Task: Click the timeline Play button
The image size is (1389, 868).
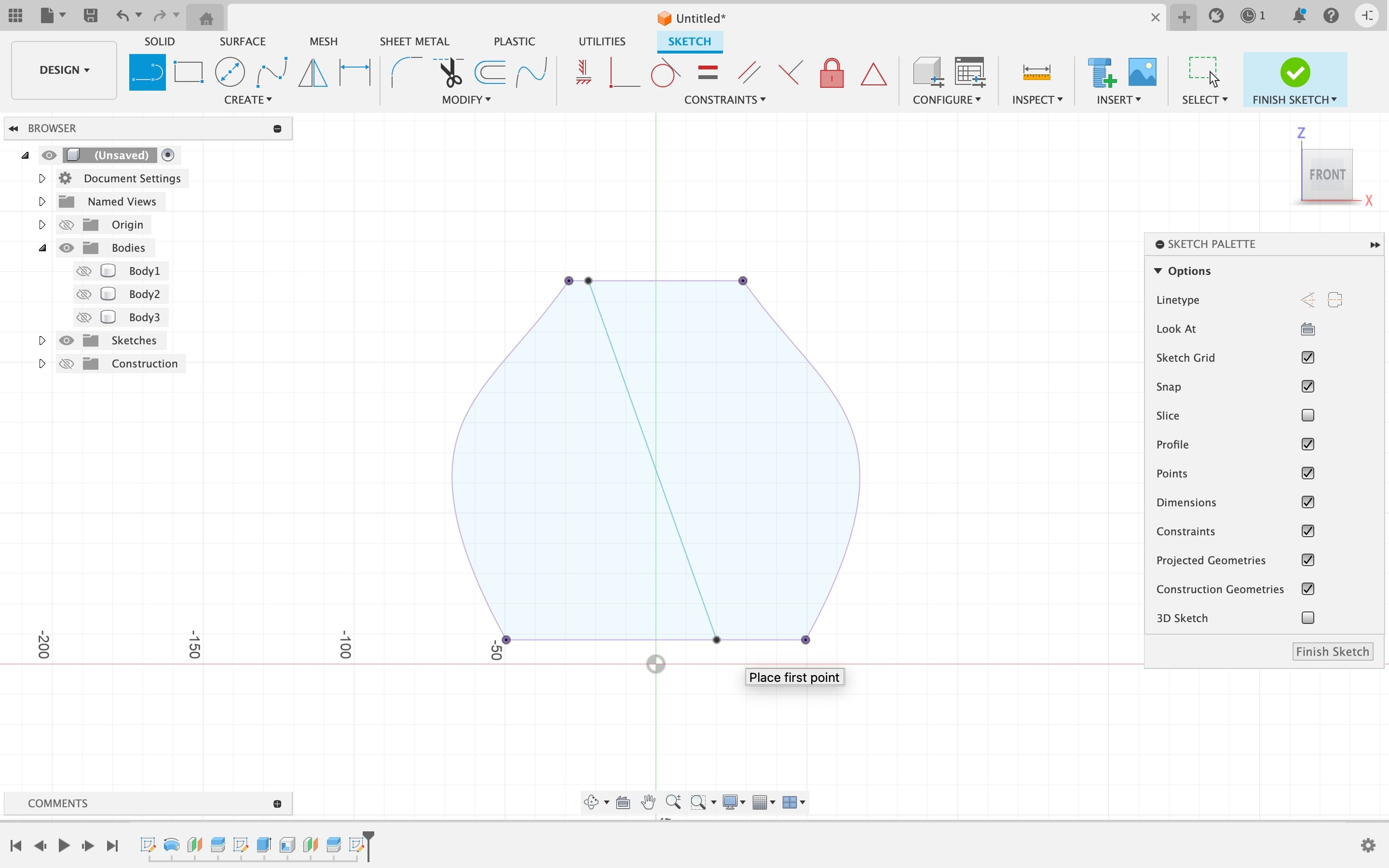Action: (x=64, y=846)
